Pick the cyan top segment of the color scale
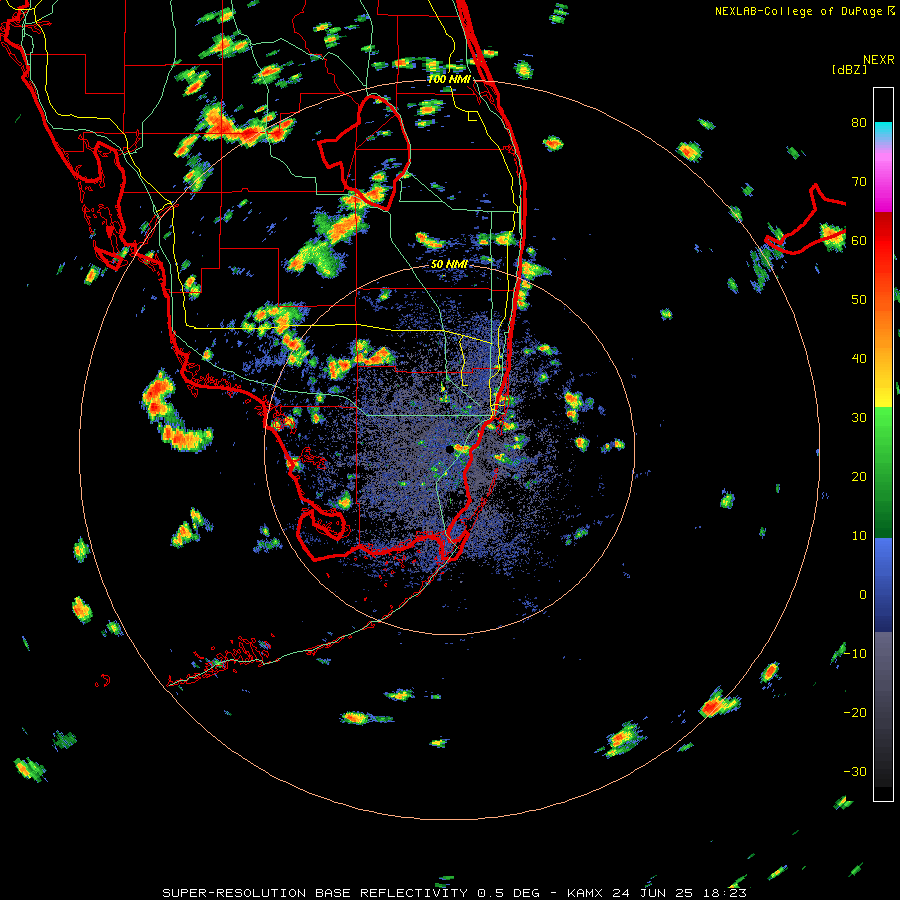Screen dimensions: 900x900 (883, 132)
